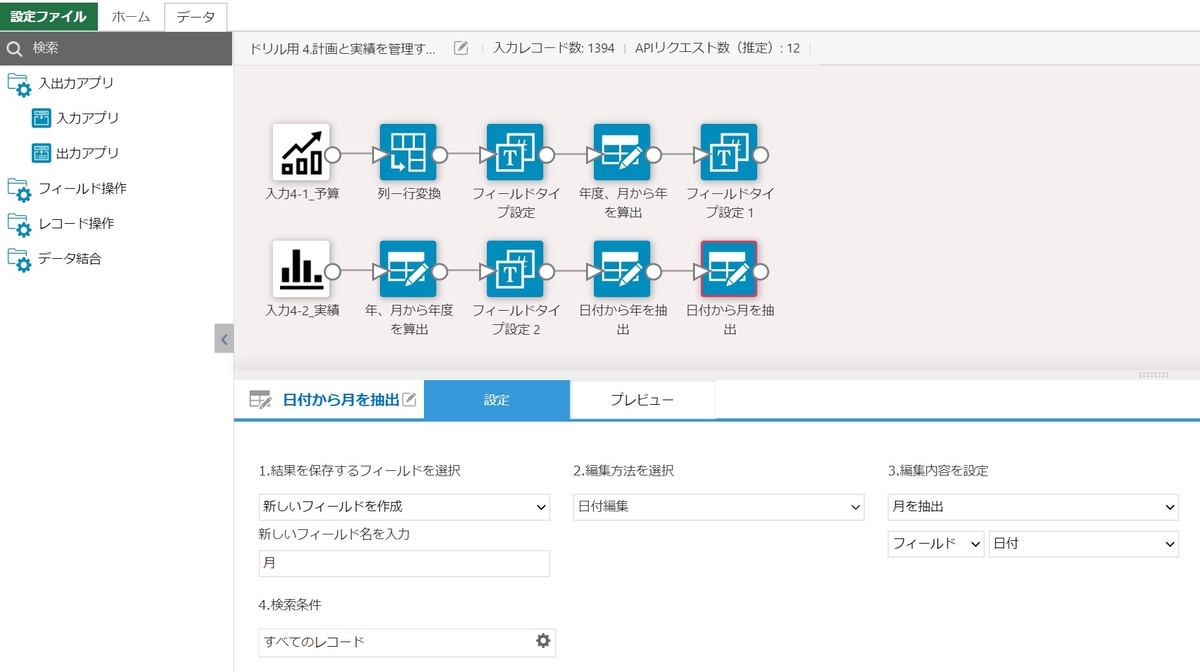The height and width of the screenshot is (672, 1200).
Task: Click output connector of 入力4-1_予算 node
Action: [333, 155]
